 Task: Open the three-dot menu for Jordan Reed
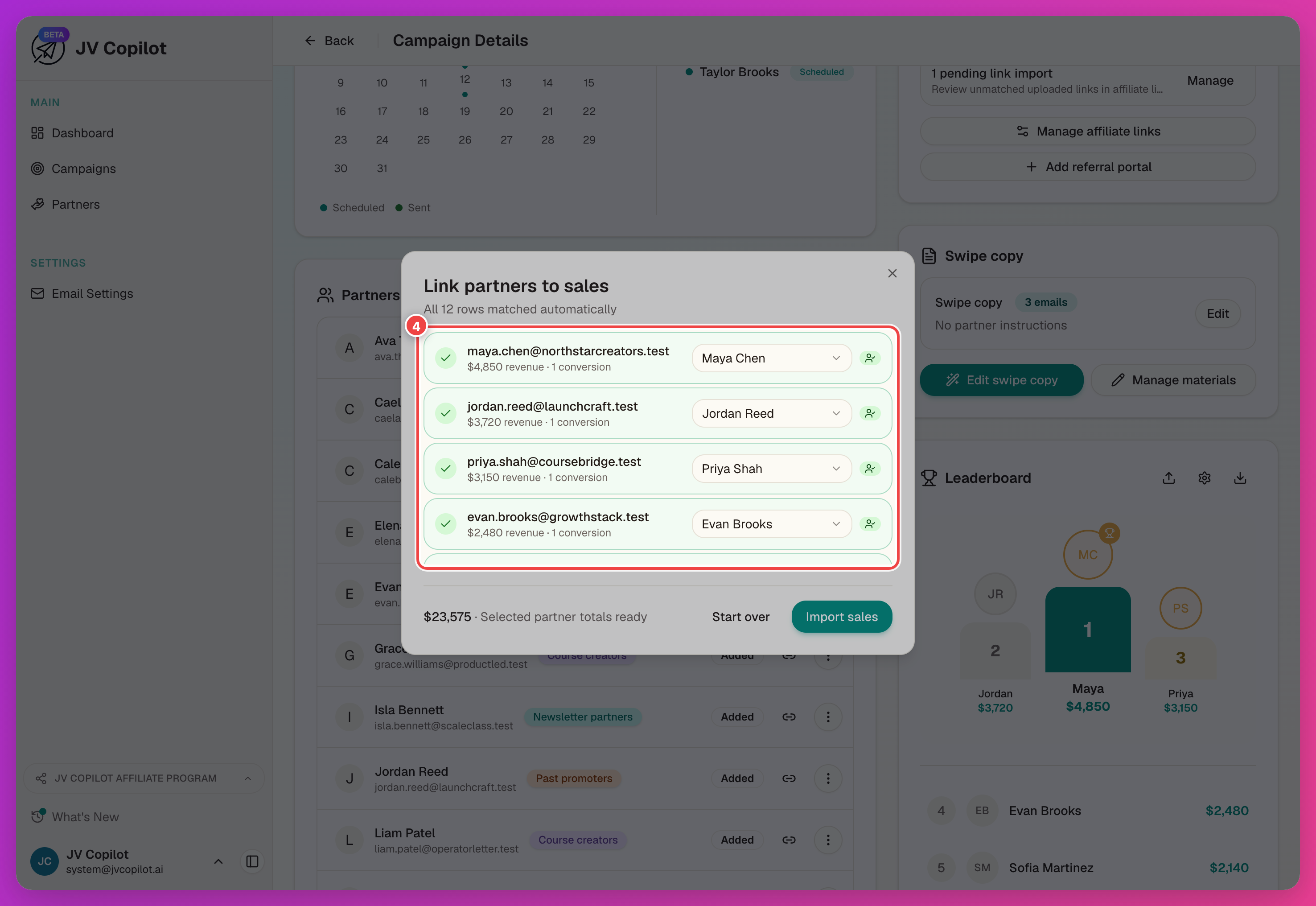[x=828, y=778]
